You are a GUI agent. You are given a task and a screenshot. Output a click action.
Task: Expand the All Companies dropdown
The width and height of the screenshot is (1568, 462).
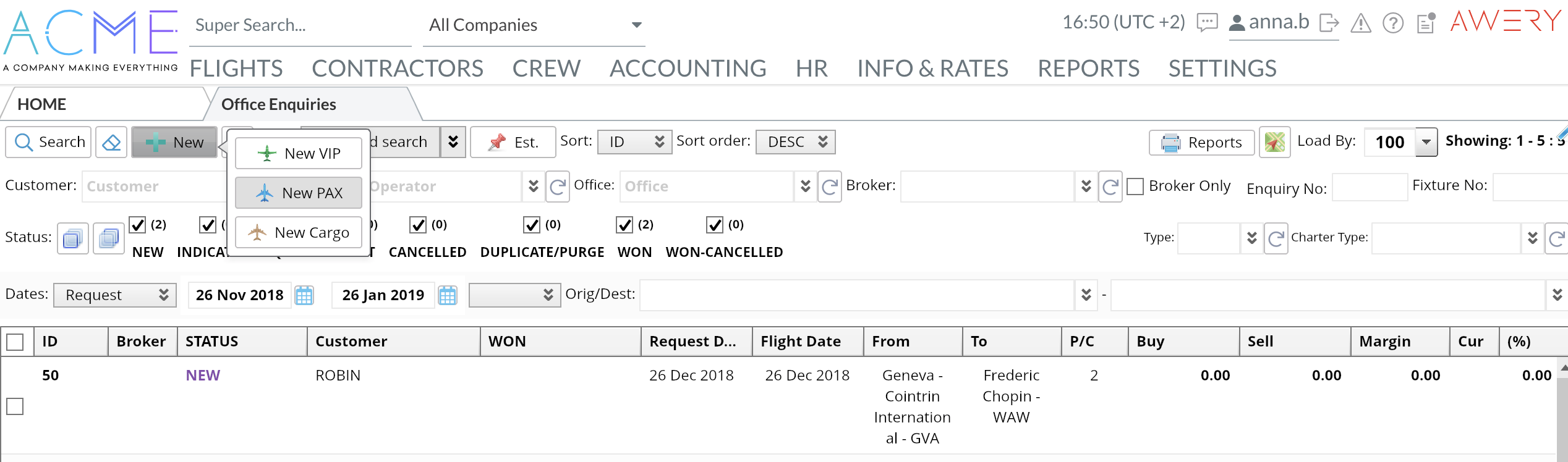pyautogui.click(x=636, y=25)
